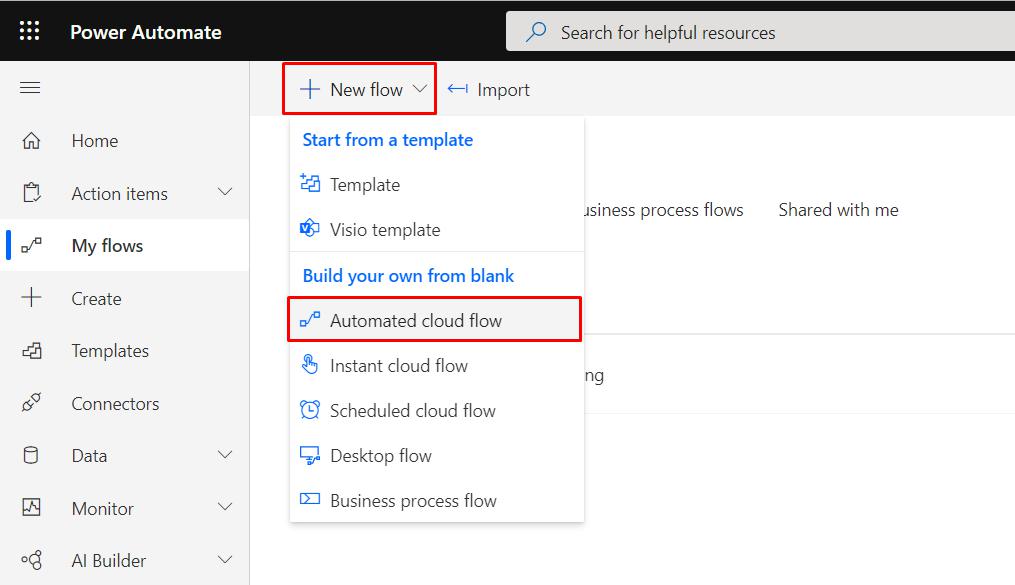Choose Template from the dropdown
This screenshot has height=585, width=1015.
(x=437, y=184)
